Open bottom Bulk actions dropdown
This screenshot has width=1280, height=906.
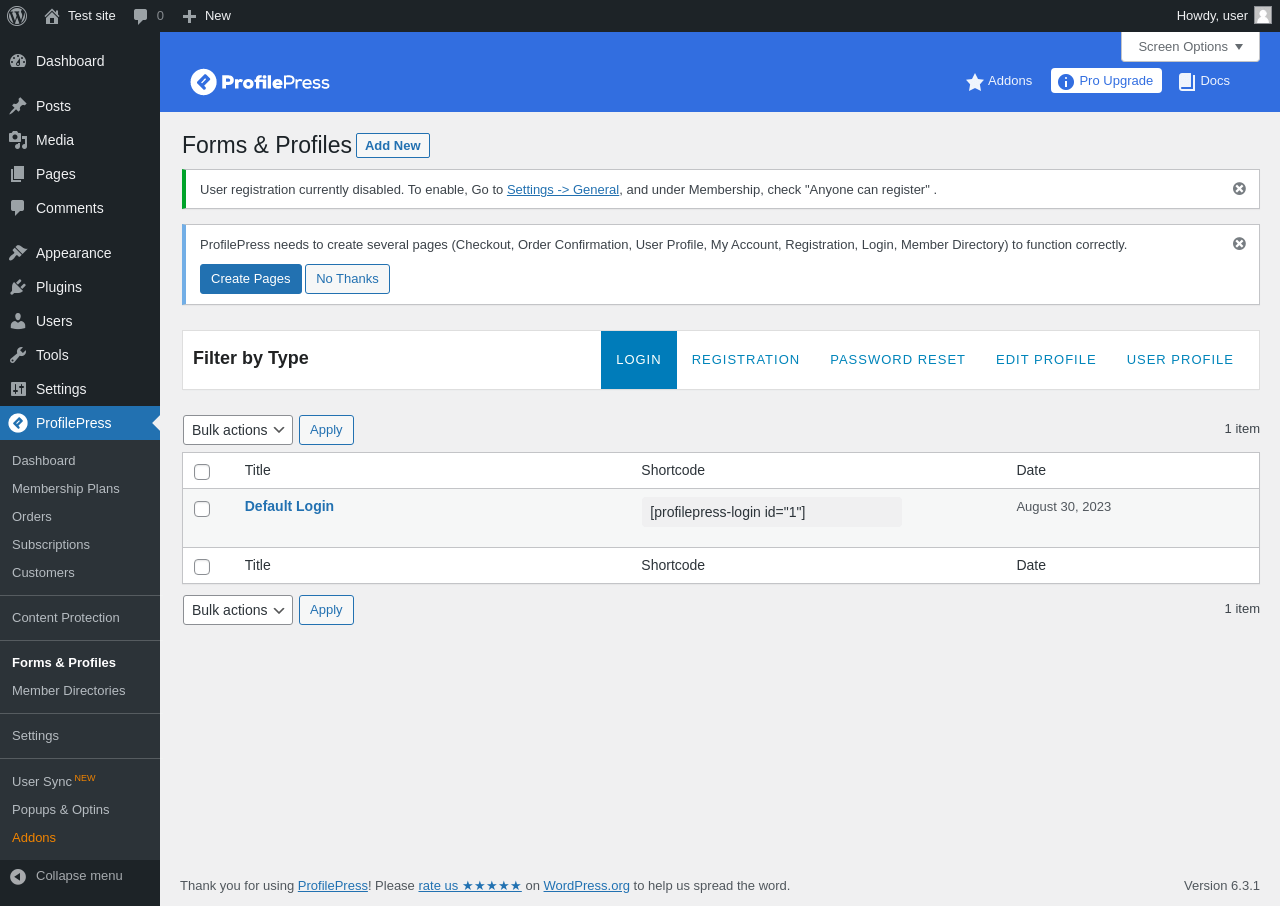[238, 610]
